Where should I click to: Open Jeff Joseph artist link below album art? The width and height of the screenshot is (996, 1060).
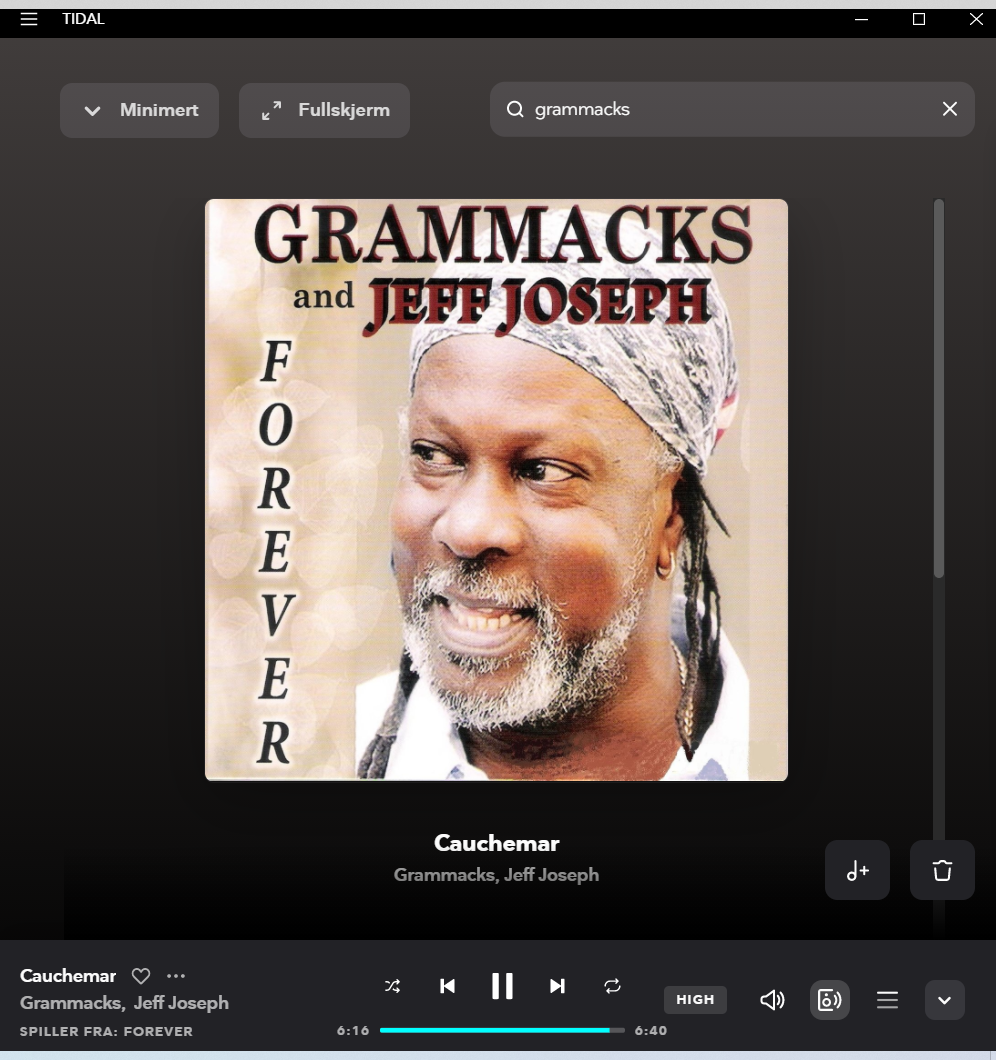tap(551, 875)
